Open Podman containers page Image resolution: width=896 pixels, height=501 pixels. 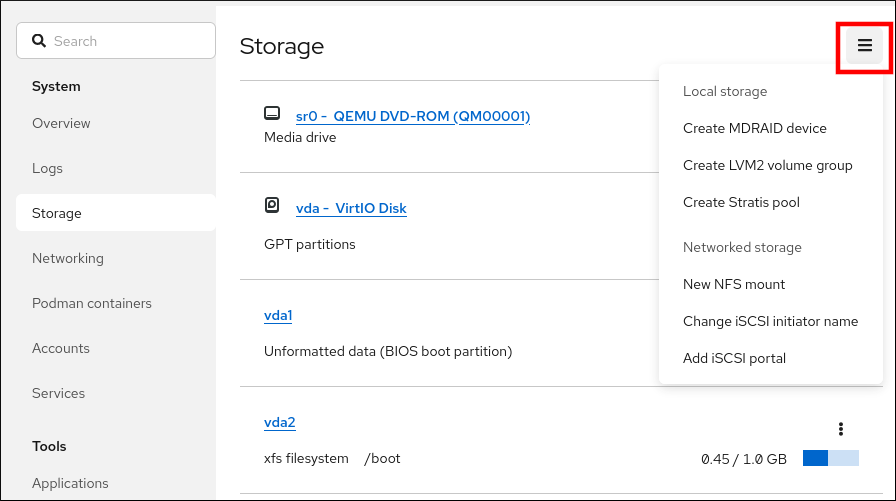click(92, 303)
